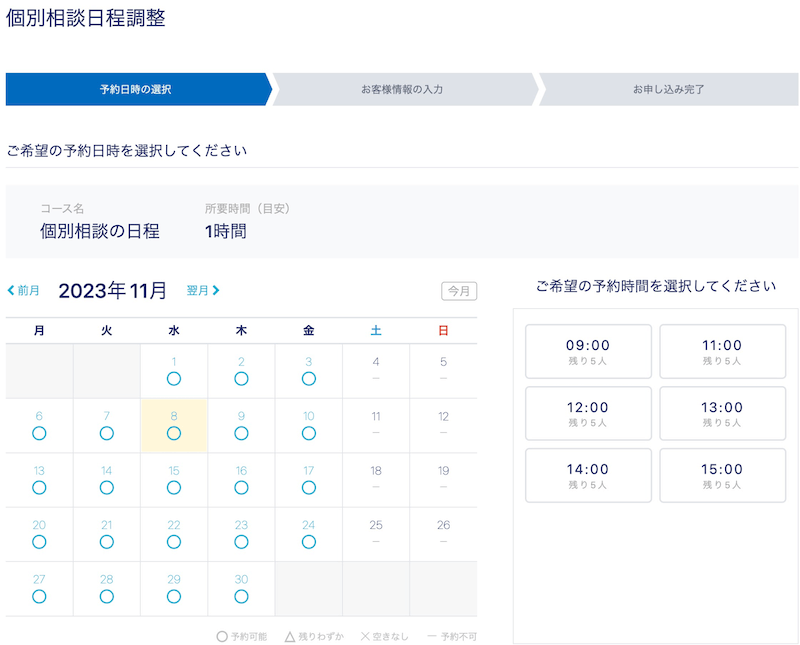Choose the 11:00 time slot
Viewport: 800px width, 645px height.
[722, 351]
